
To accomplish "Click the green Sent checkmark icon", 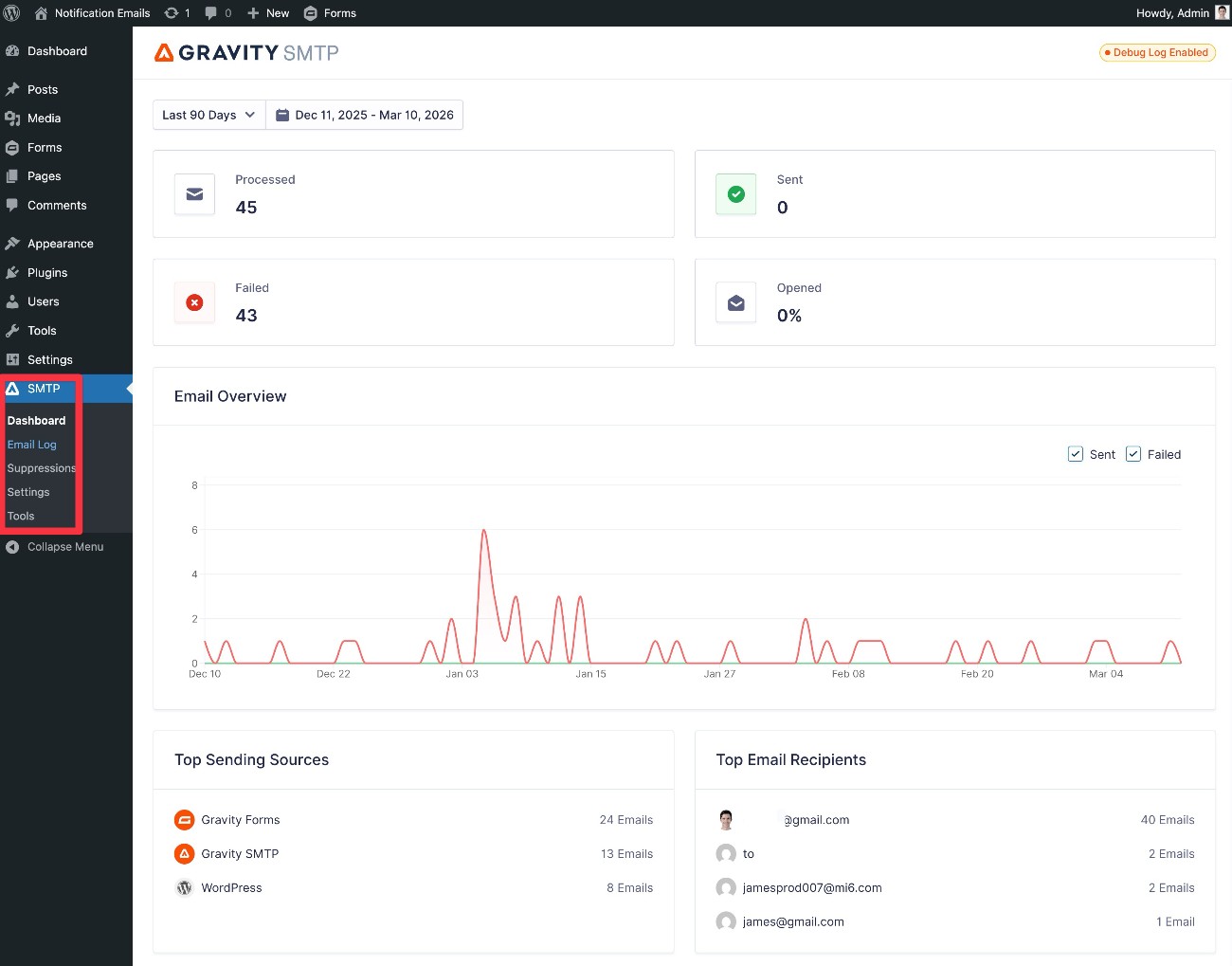I will click(736, 194).
